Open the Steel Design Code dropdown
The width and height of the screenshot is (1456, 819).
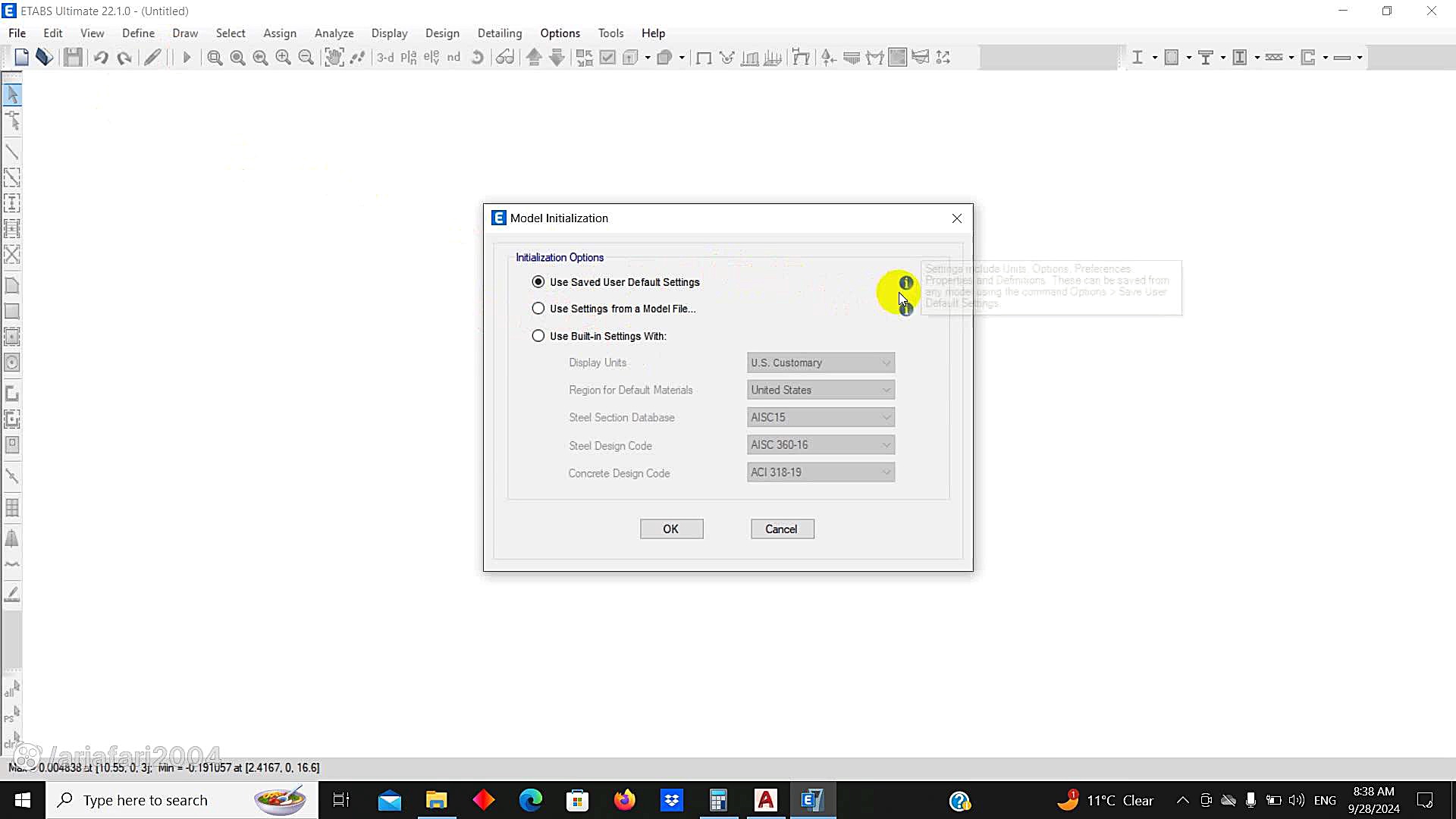(x=821, y=445)
